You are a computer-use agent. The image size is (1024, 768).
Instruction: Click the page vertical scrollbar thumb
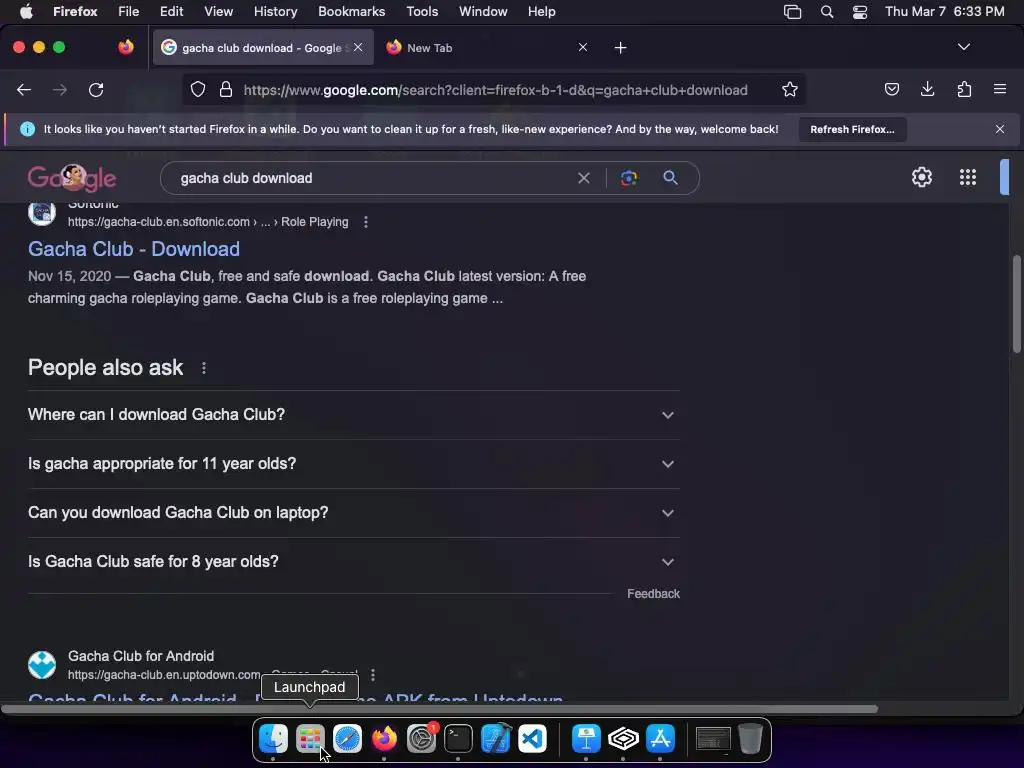(1016, 305)
